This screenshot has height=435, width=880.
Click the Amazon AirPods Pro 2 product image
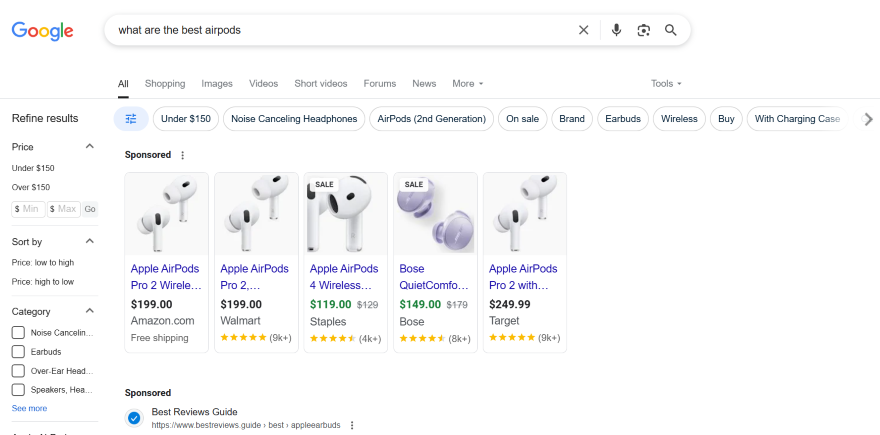[167, 214]
